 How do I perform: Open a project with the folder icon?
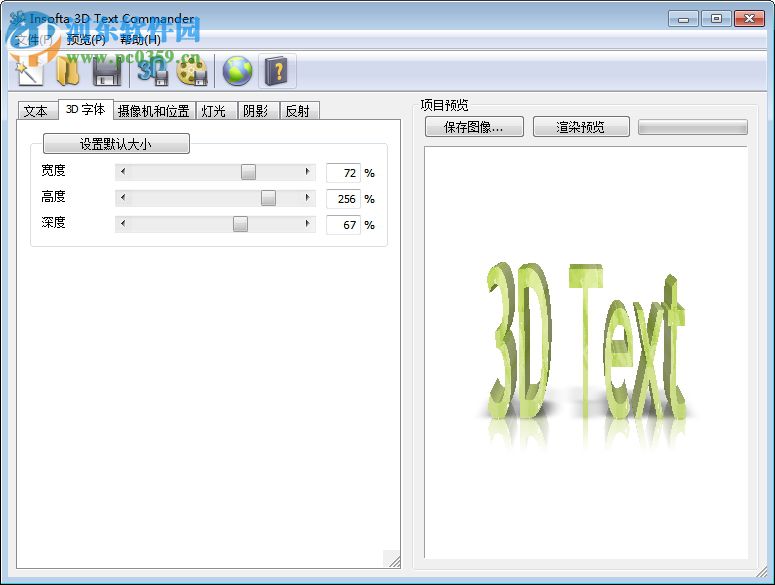coord(68,71)
